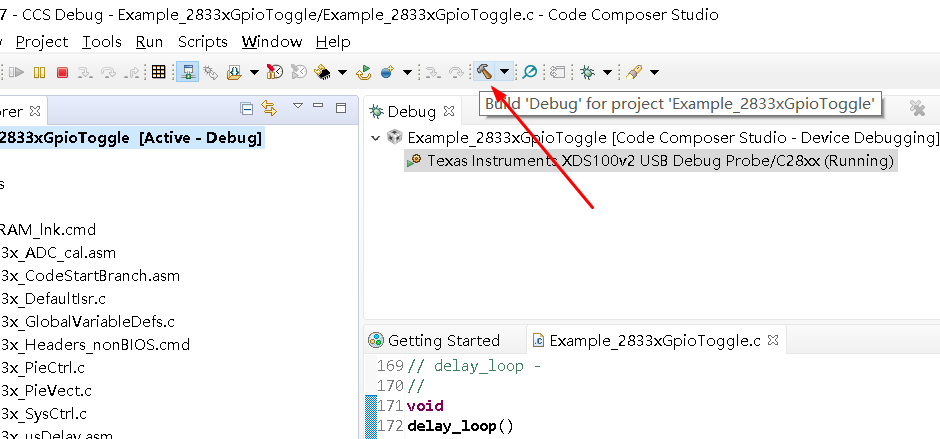Select the ADC_cal.asm file
Screen dimensions: 940x439
click(58, 252)
